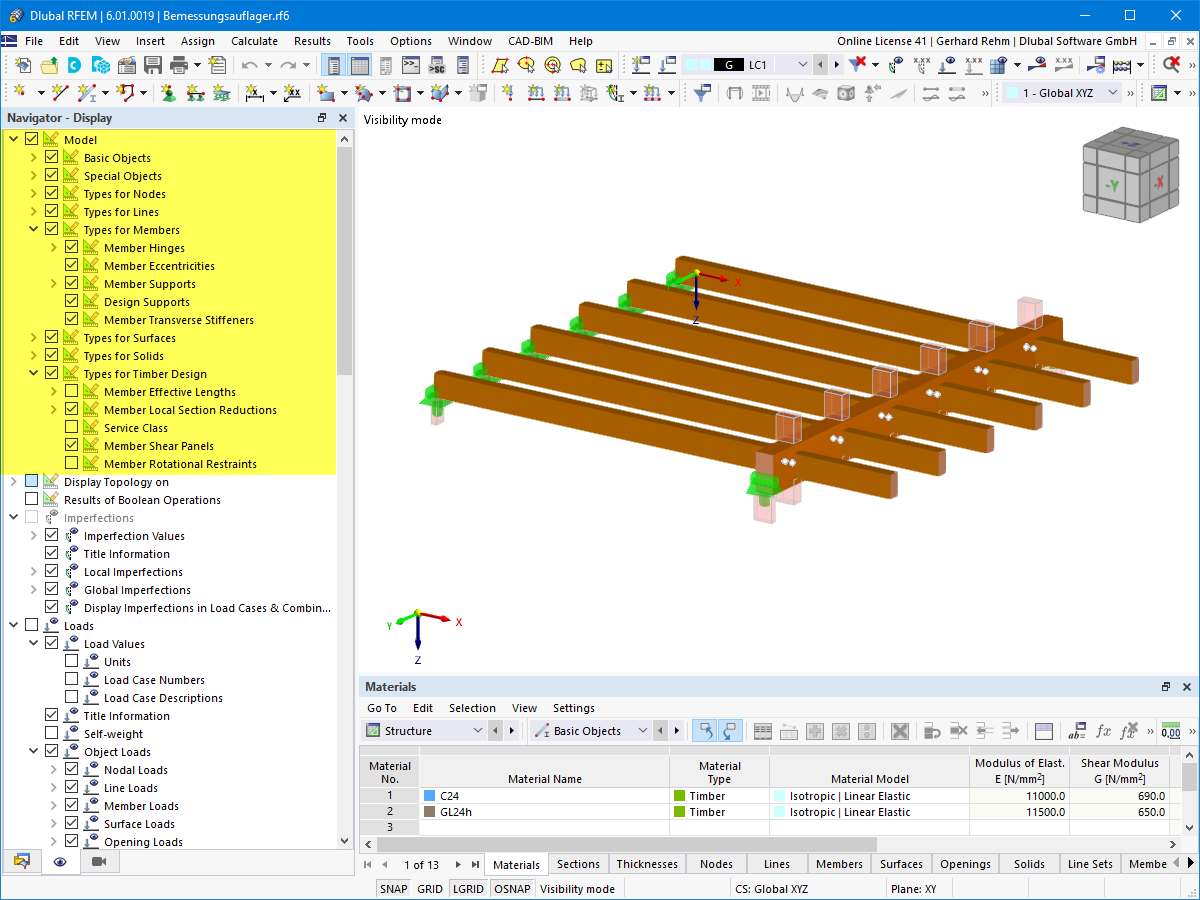Toggle OSNAP in the status bar
This screenshot has width=1200, height=900.
pyautogui.click(x=512, y=888)
